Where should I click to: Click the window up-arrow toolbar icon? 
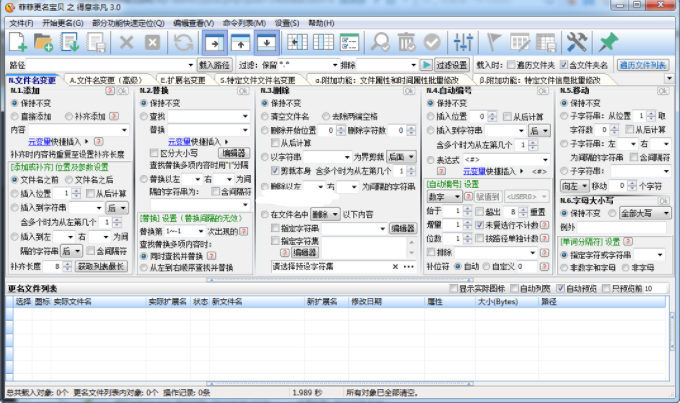point(240,43)
